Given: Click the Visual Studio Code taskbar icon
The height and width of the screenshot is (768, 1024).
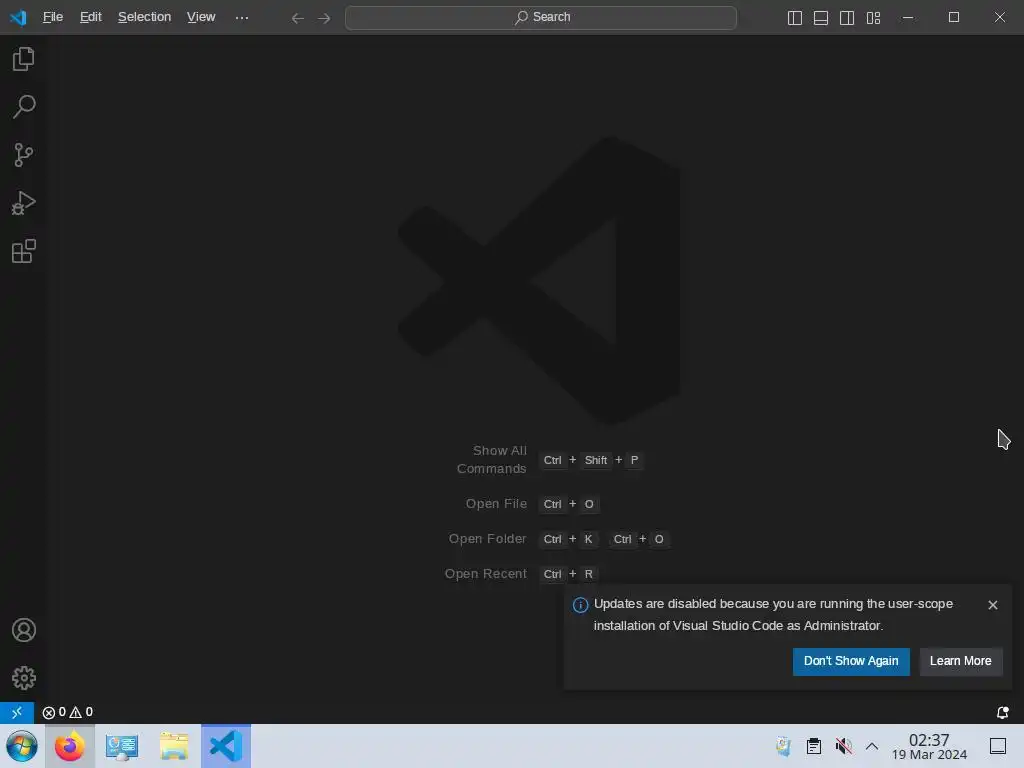Looking at the screenshot, I should (x=226, y=746).
